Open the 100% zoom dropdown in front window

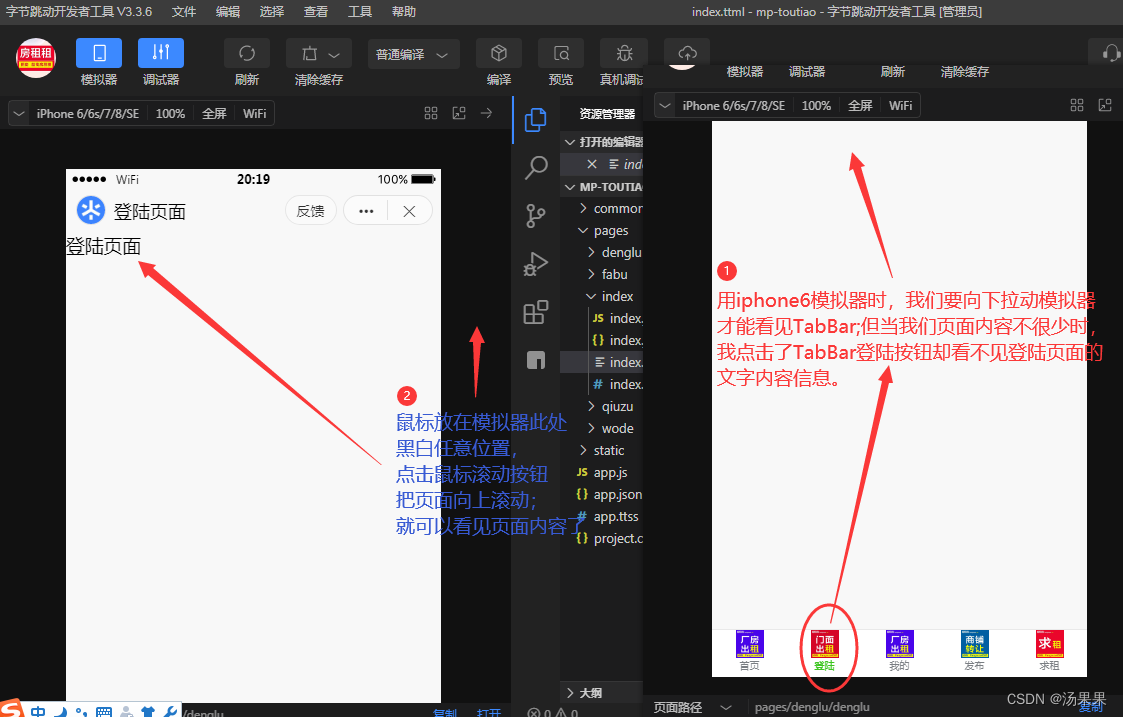(x=816, y=105)
